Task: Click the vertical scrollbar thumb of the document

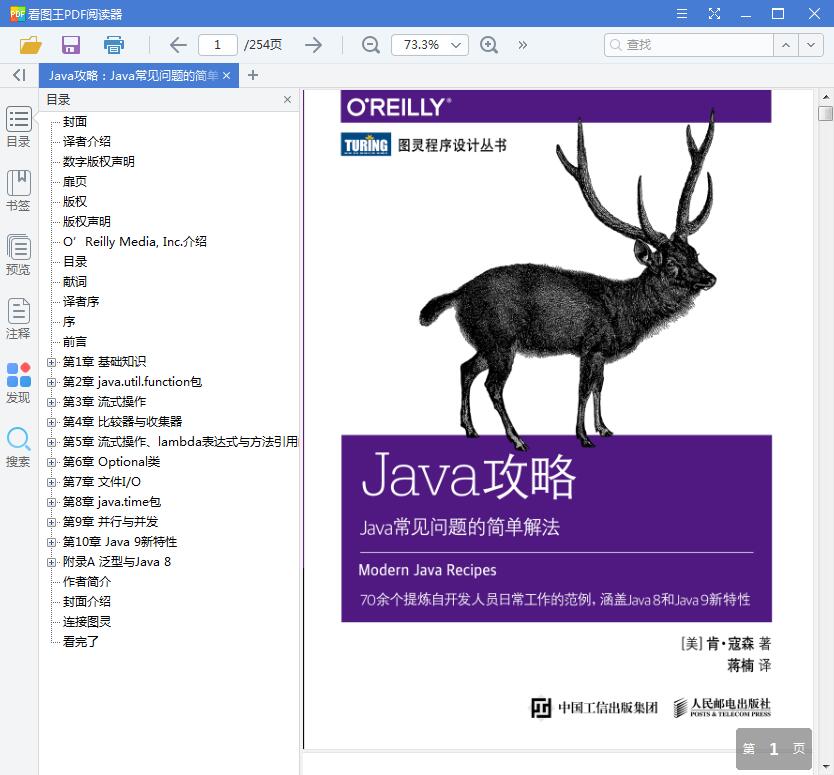Action: point(825,113)
